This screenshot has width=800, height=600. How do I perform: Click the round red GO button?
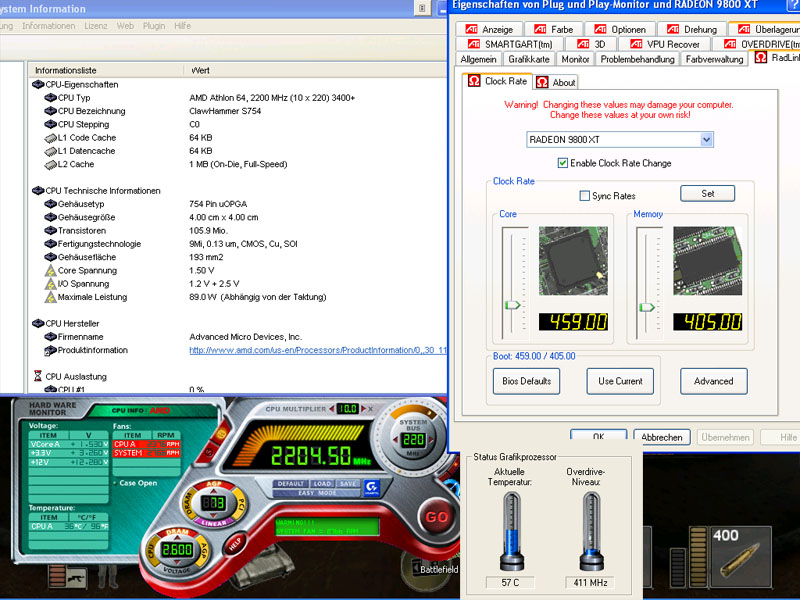[436, 517]
